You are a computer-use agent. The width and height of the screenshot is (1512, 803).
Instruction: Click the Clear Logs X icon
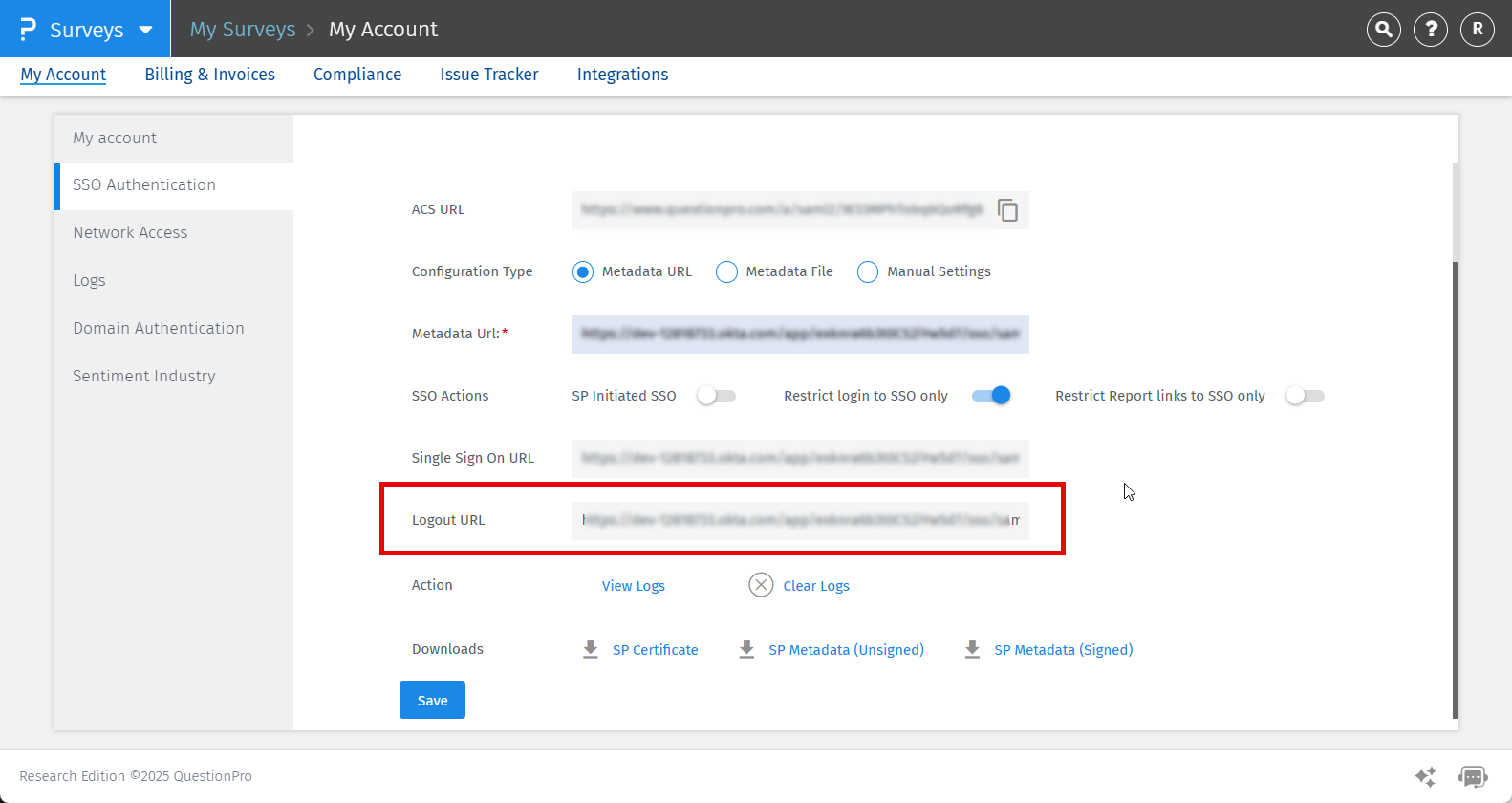tap(761, 585)
